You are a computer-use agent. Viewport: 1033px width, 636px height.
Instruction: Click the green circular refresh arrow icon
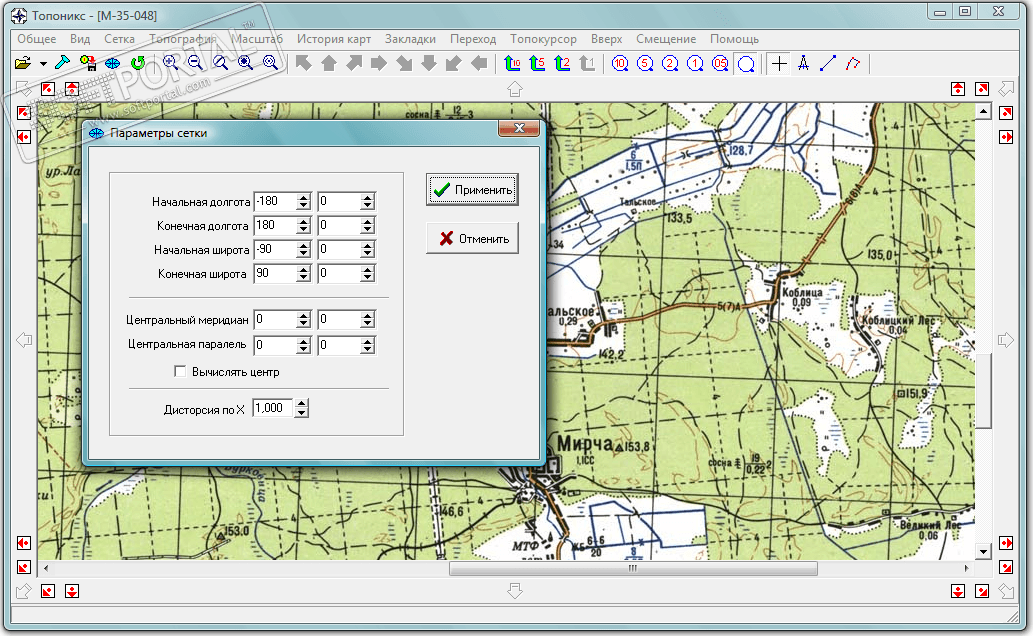click(138, 63)
